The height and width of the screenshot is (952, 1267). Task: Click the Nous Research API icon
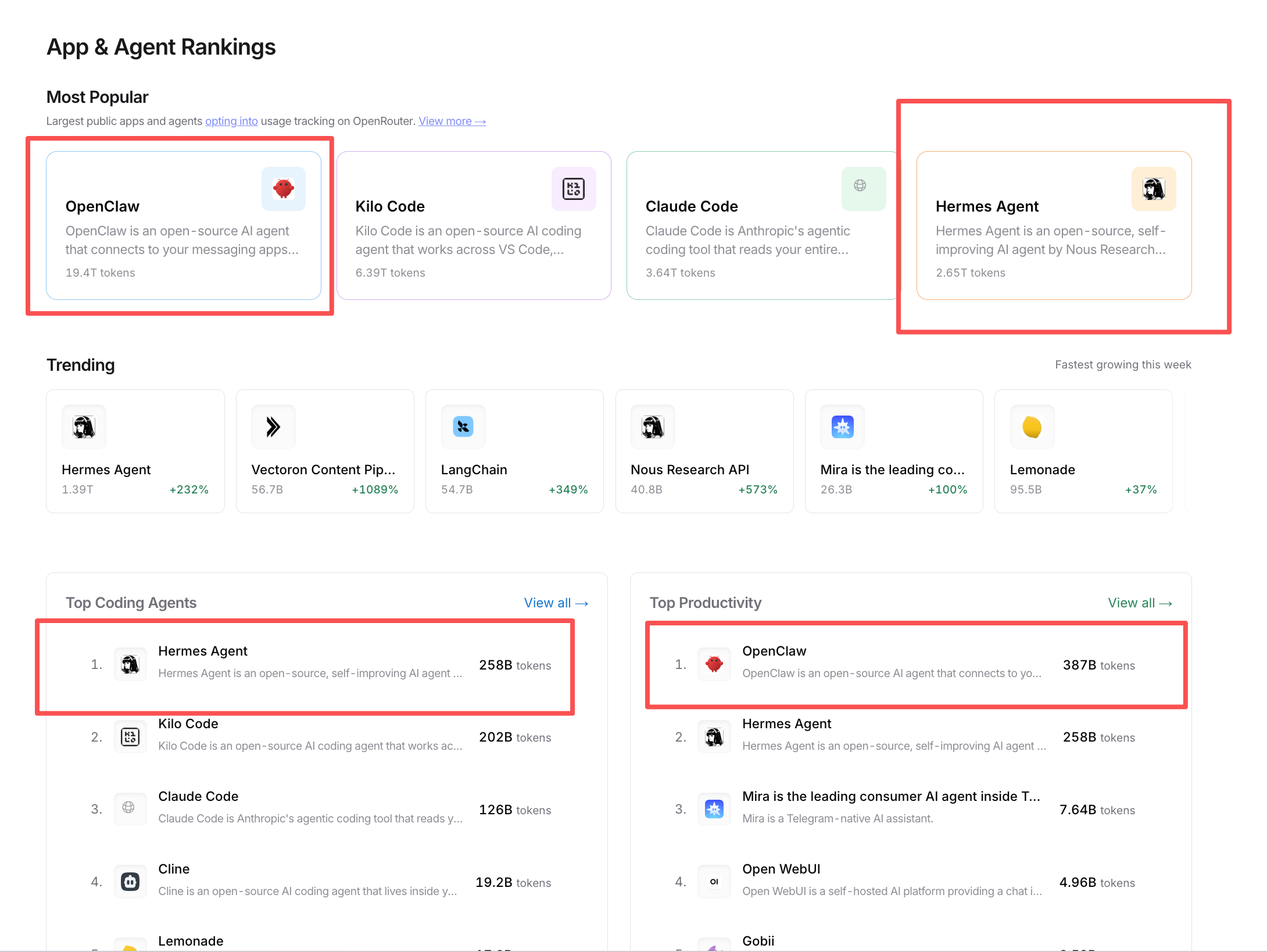point(653,427)
